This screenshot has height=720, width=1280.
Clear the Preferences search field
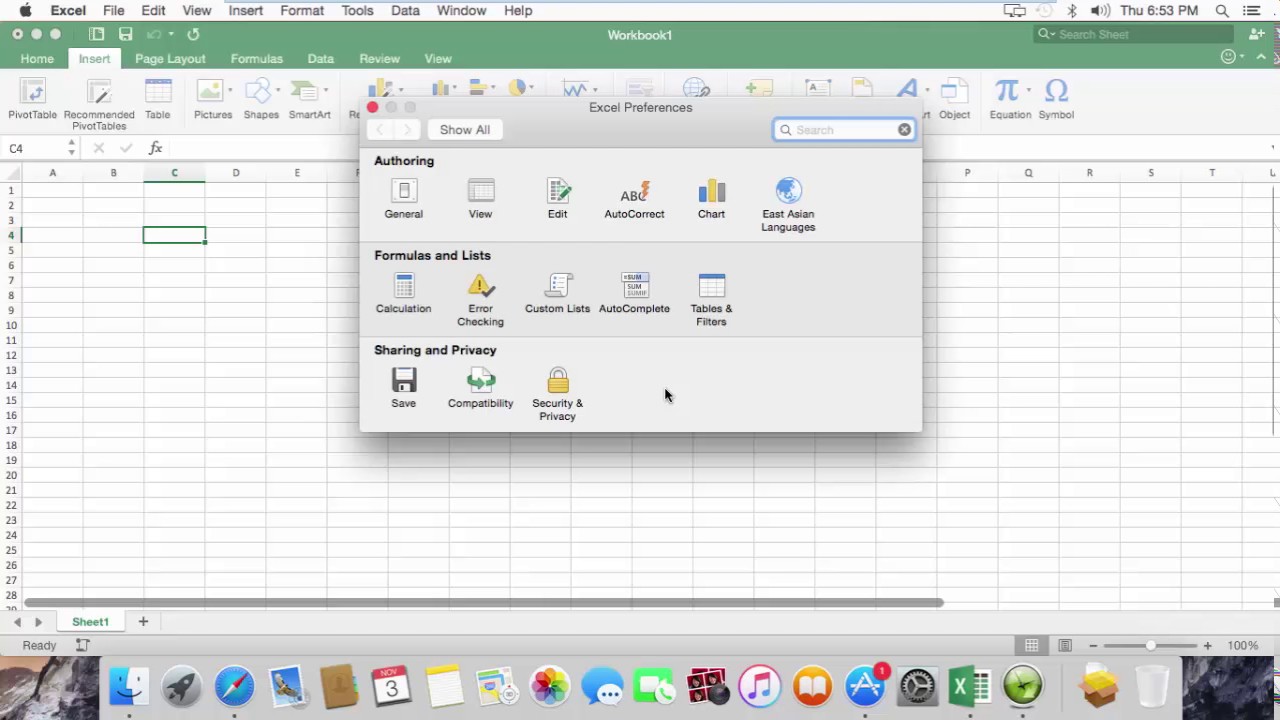coord(904,130)
